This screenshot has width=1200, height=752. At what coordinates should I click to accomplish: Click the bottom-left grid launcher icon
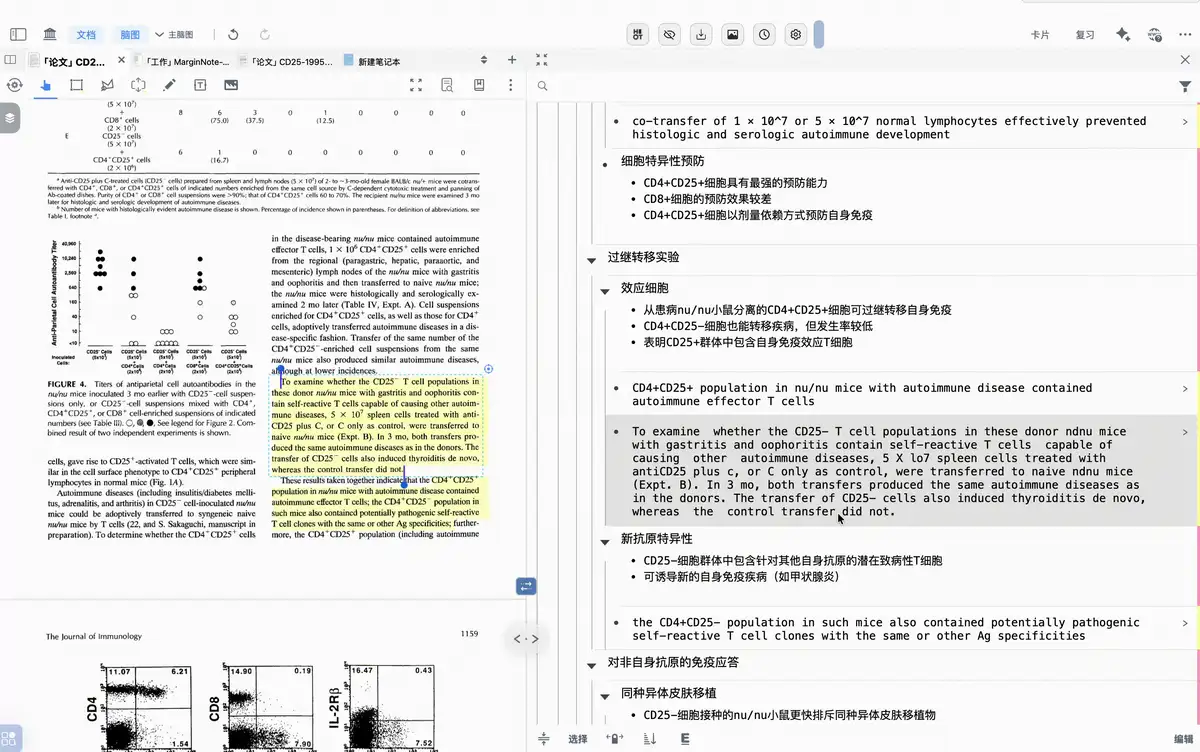click(12, 739)
